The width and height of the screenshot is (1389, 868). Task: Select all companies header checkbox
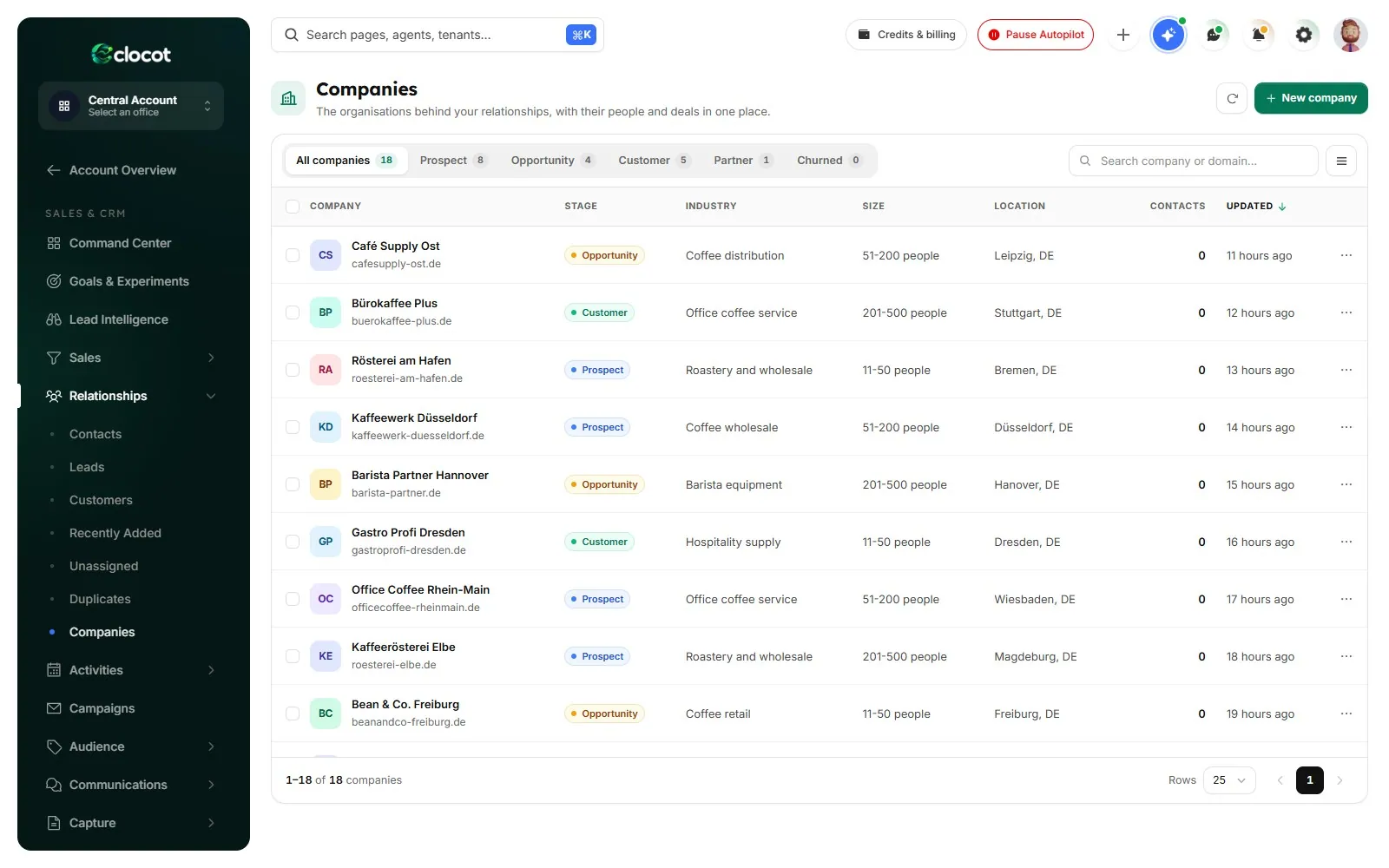(293, 207)
